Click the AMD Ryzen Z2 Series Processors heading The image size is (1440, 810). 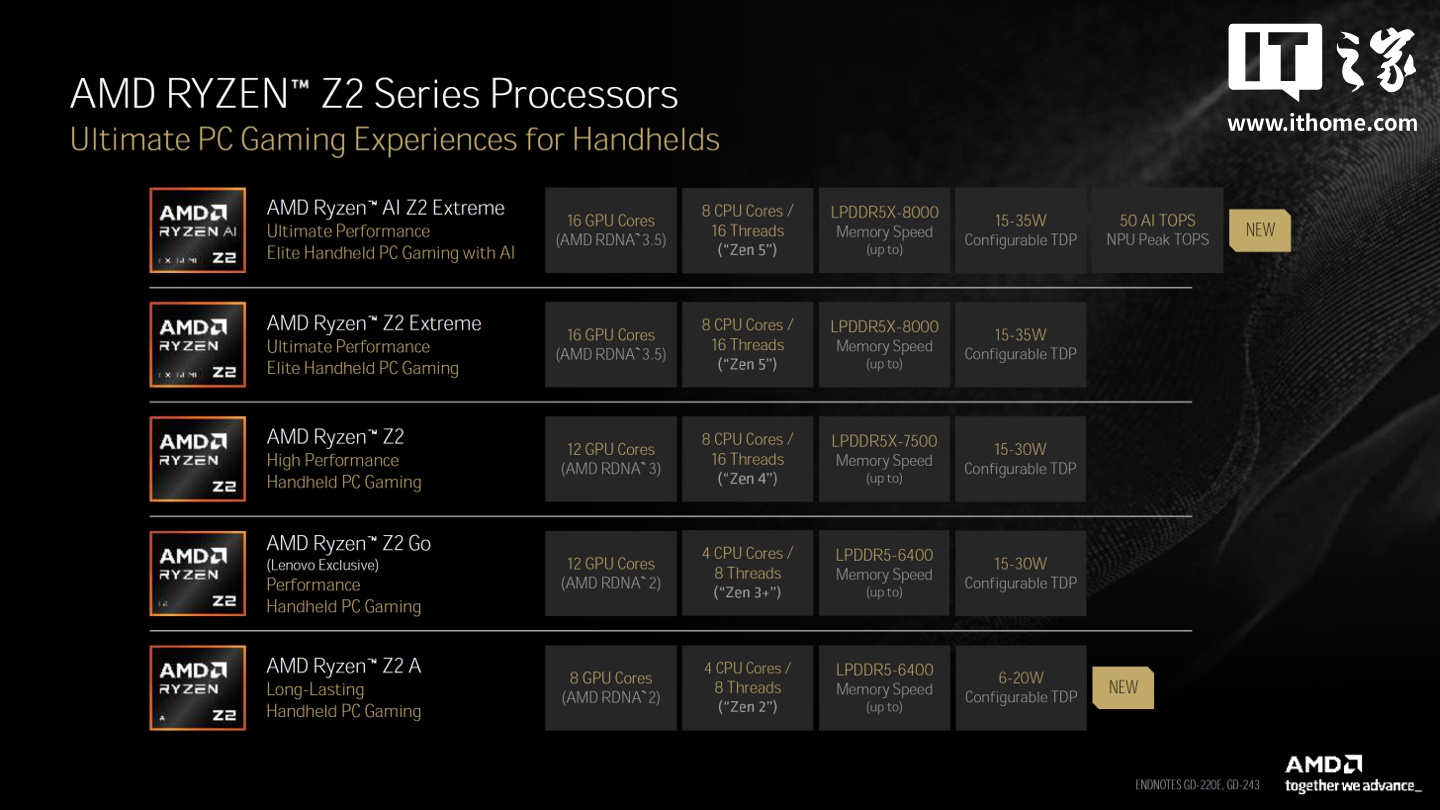[x=374, y=94]
